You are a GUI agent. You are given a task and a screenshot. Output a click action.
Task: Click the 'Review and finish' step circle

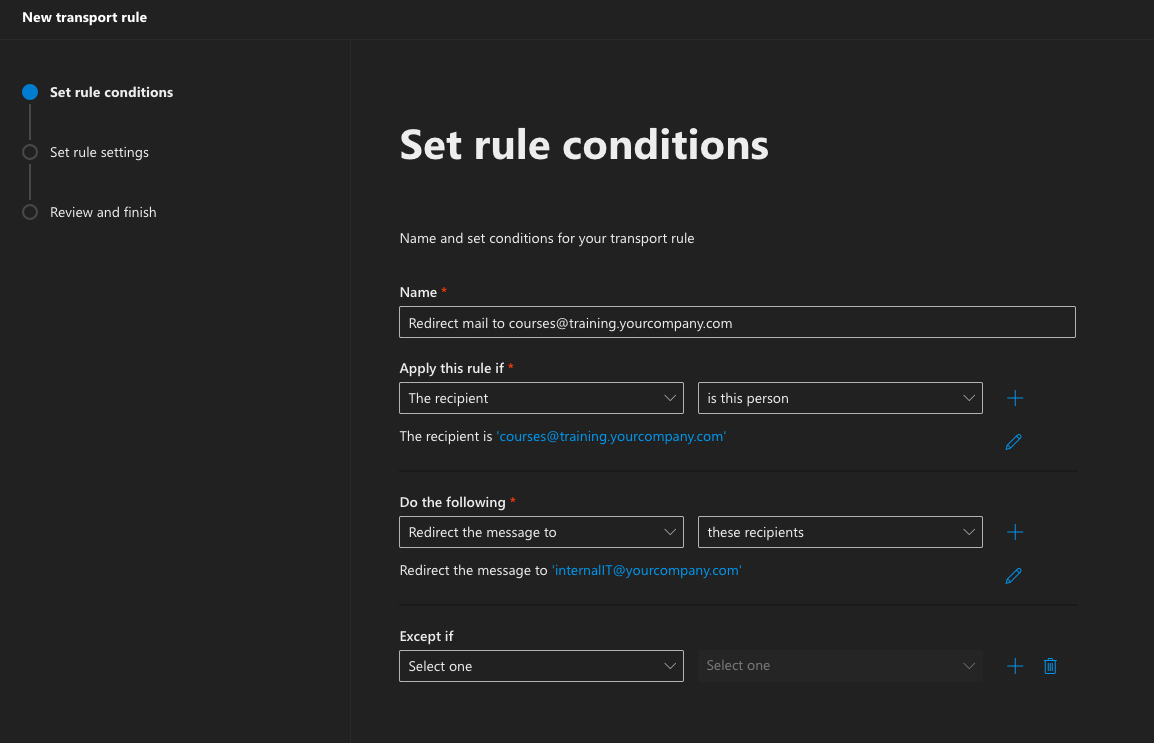30,212
